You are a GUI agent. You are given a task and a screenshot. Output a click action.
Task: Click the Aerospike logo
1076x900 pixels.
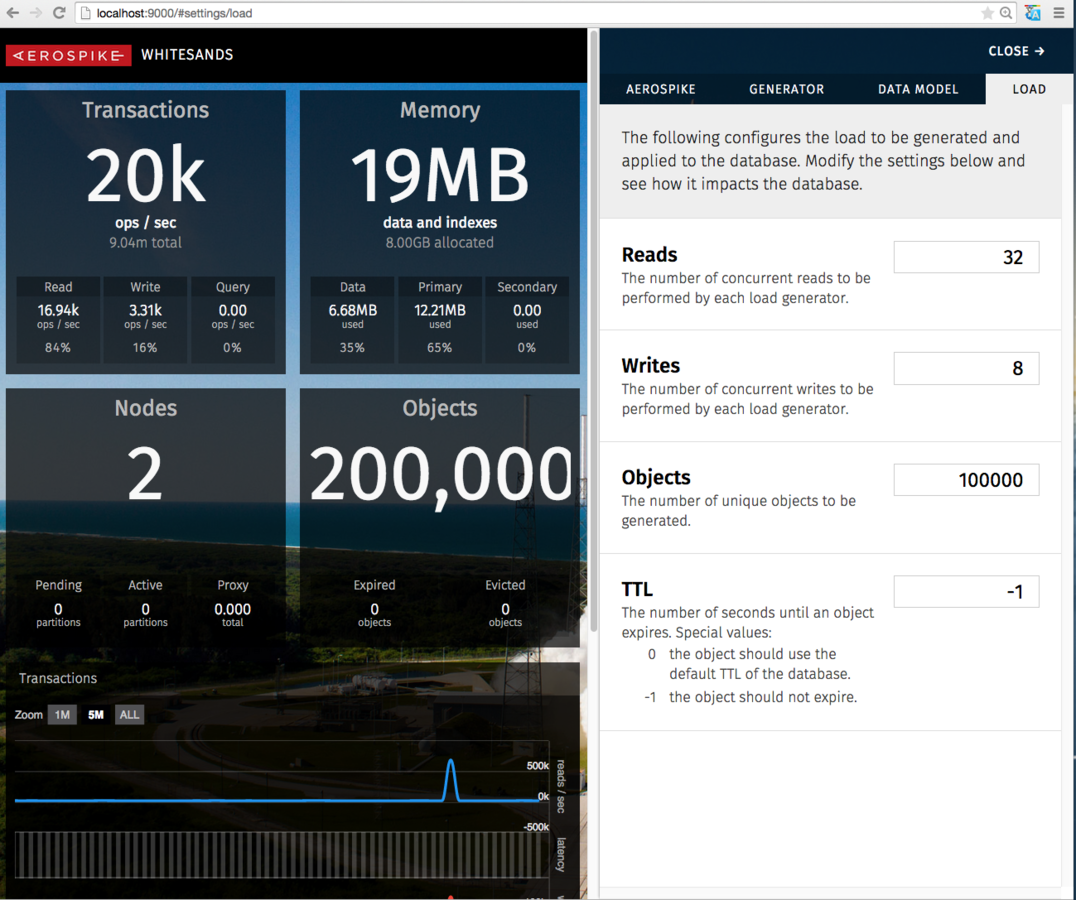(68, 56)
